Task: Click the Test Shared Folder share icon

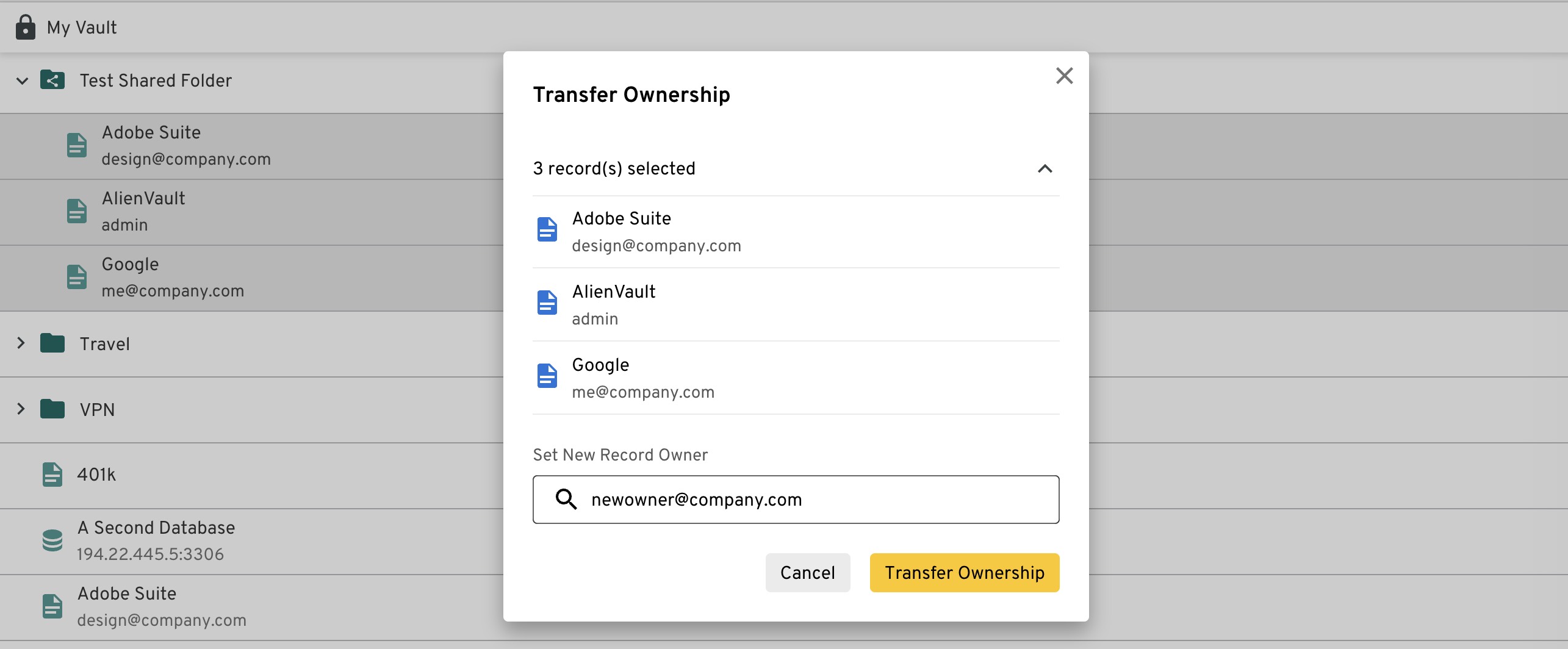Action: coord(52,80)
